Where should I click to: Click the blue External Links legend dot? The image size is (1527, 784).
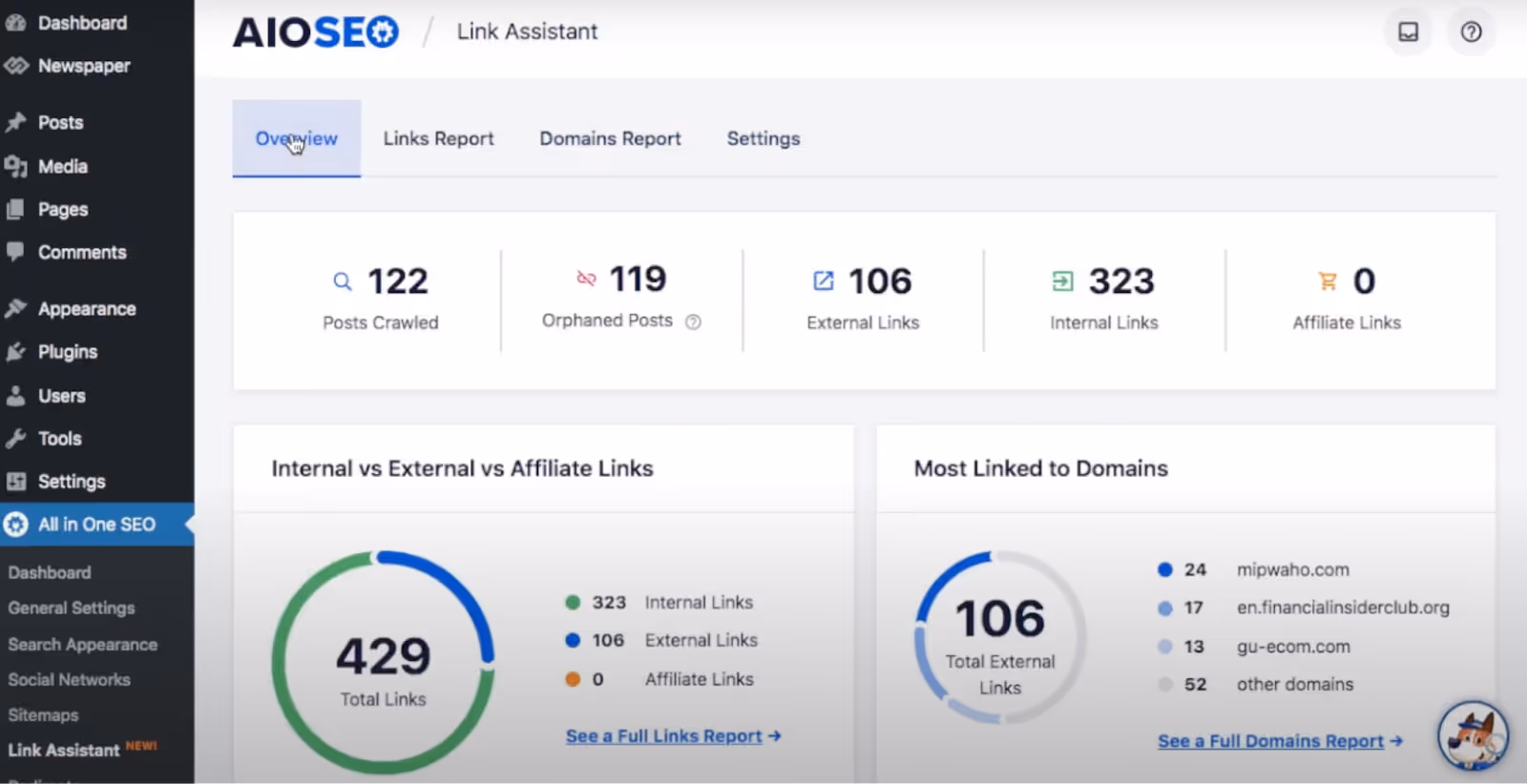coord(573,640)
